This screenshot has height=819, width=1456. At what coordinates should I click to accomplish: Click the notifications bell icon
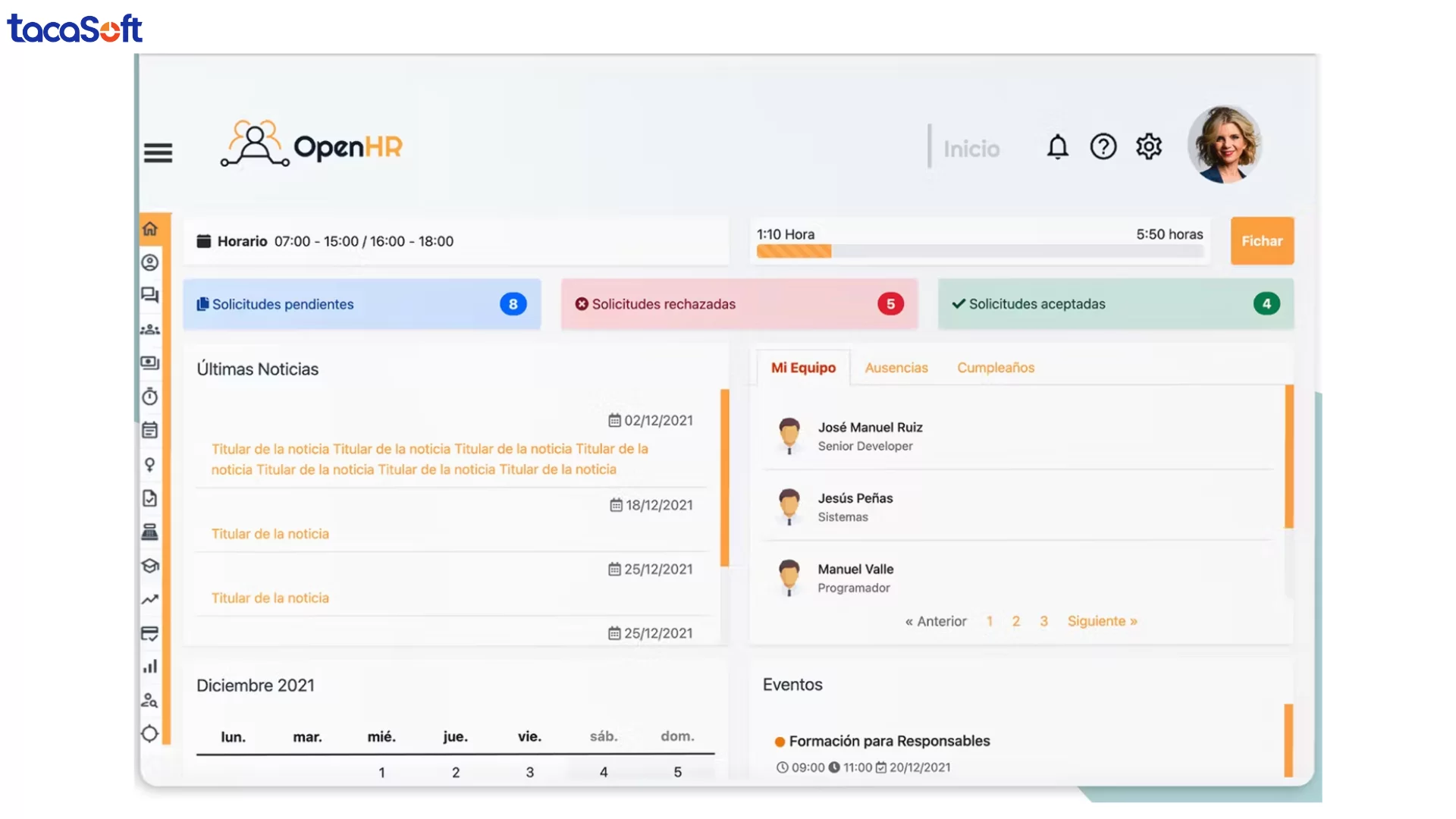pos(1057,146)
